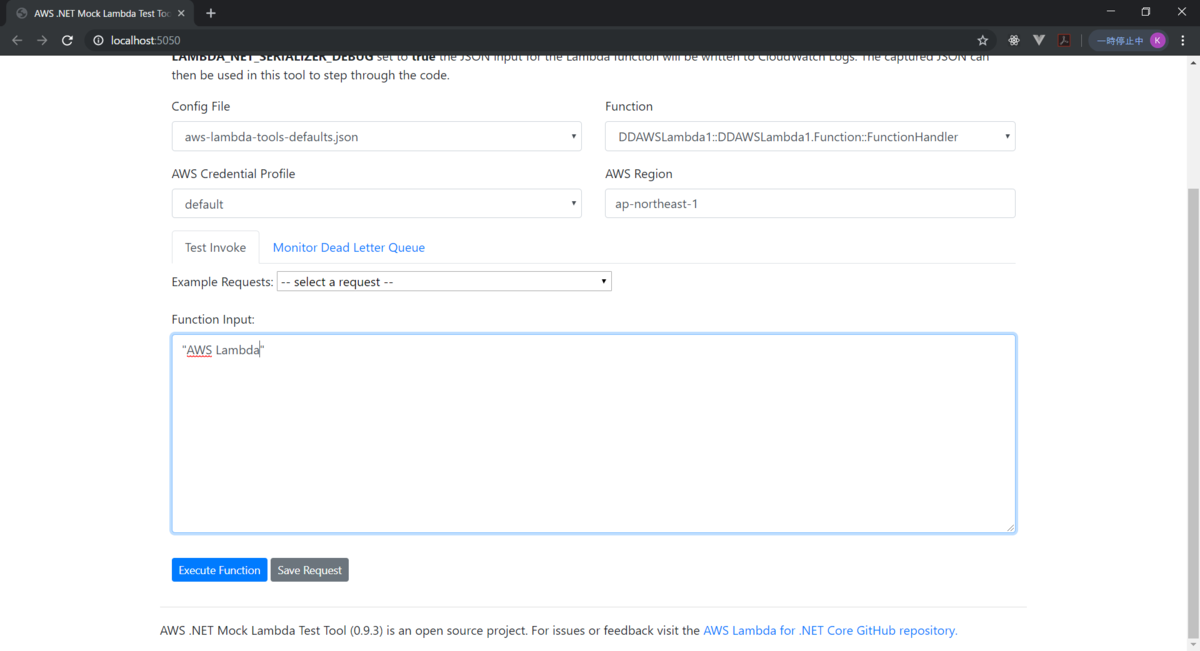Screen dimensions: 1200x651
Task: Click the Example Requests label
Action: pos(222,282)
